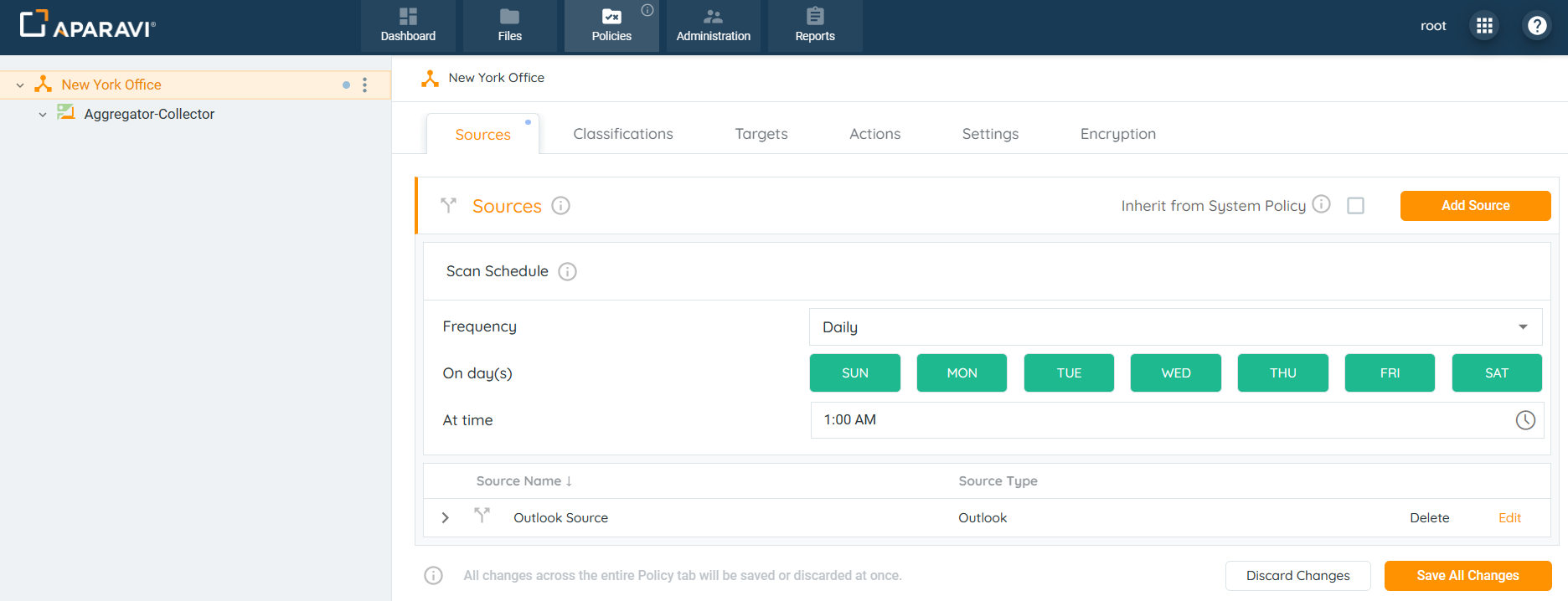Viewport: 1568px width, 601px height.
Task: Click the clock icon in At time field
Action: tap(1525, 420)
